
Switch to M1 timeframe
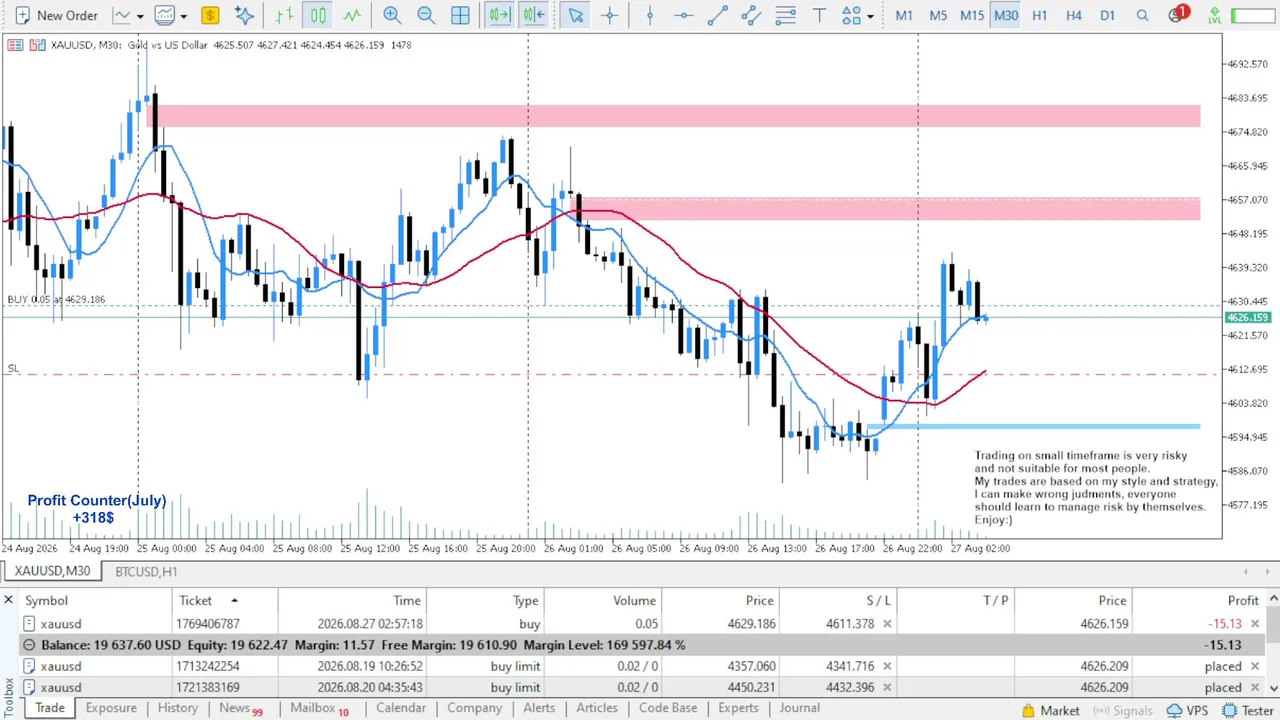pyautogui.click(x=904, y=15)
